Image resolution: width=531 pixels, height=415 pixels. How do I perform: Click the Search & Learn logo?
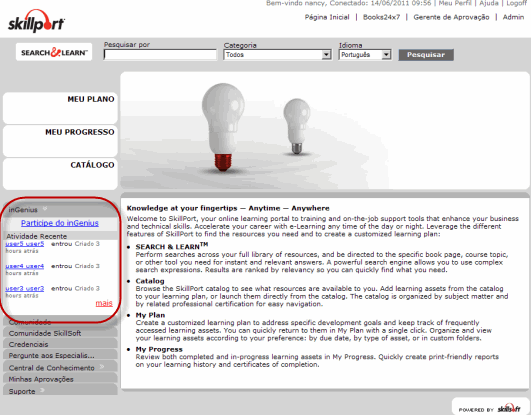tap(54, 52)
